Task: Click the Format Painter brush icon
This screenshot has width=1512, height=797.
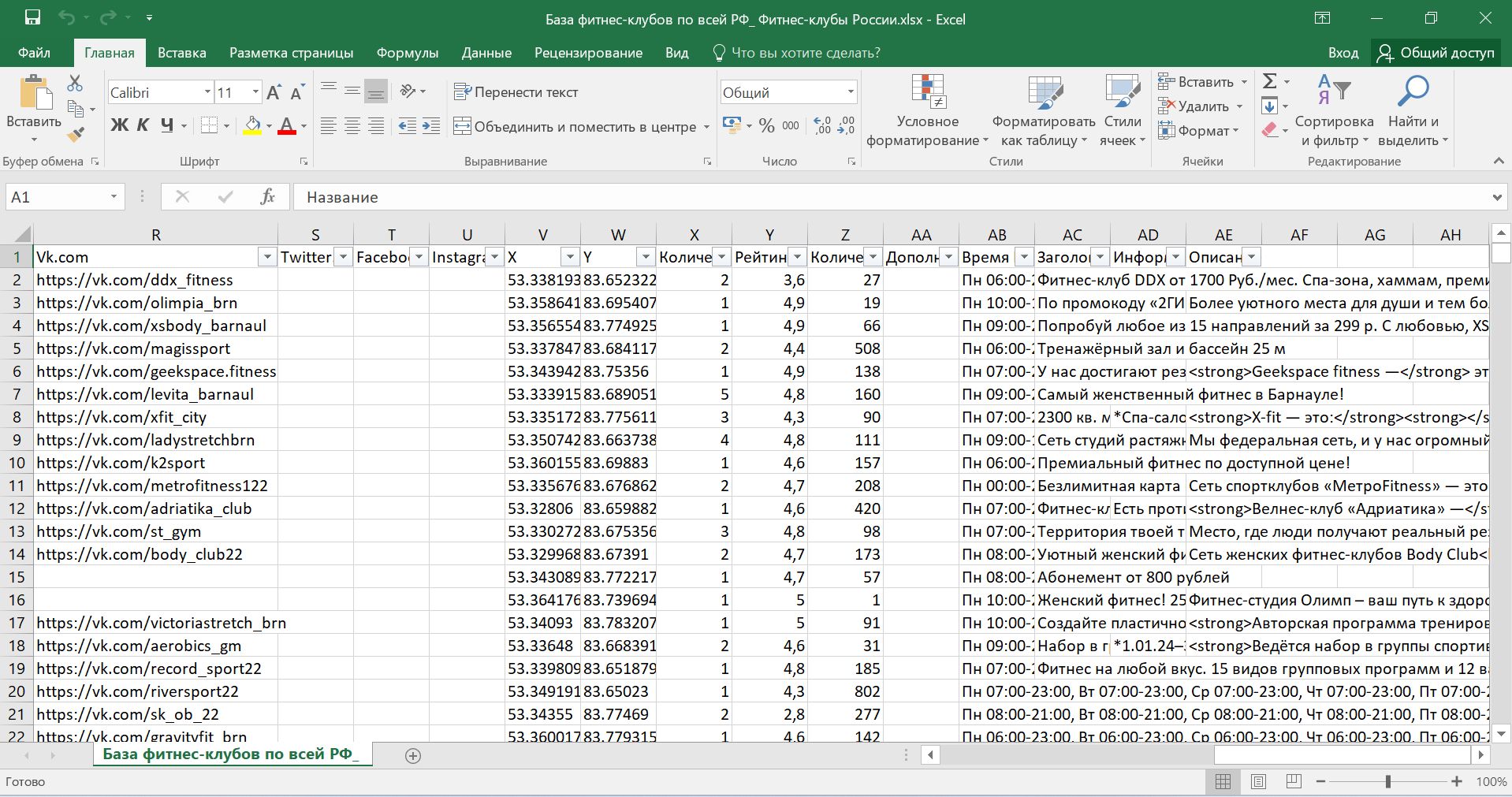Action: click(x=76, y=135)
